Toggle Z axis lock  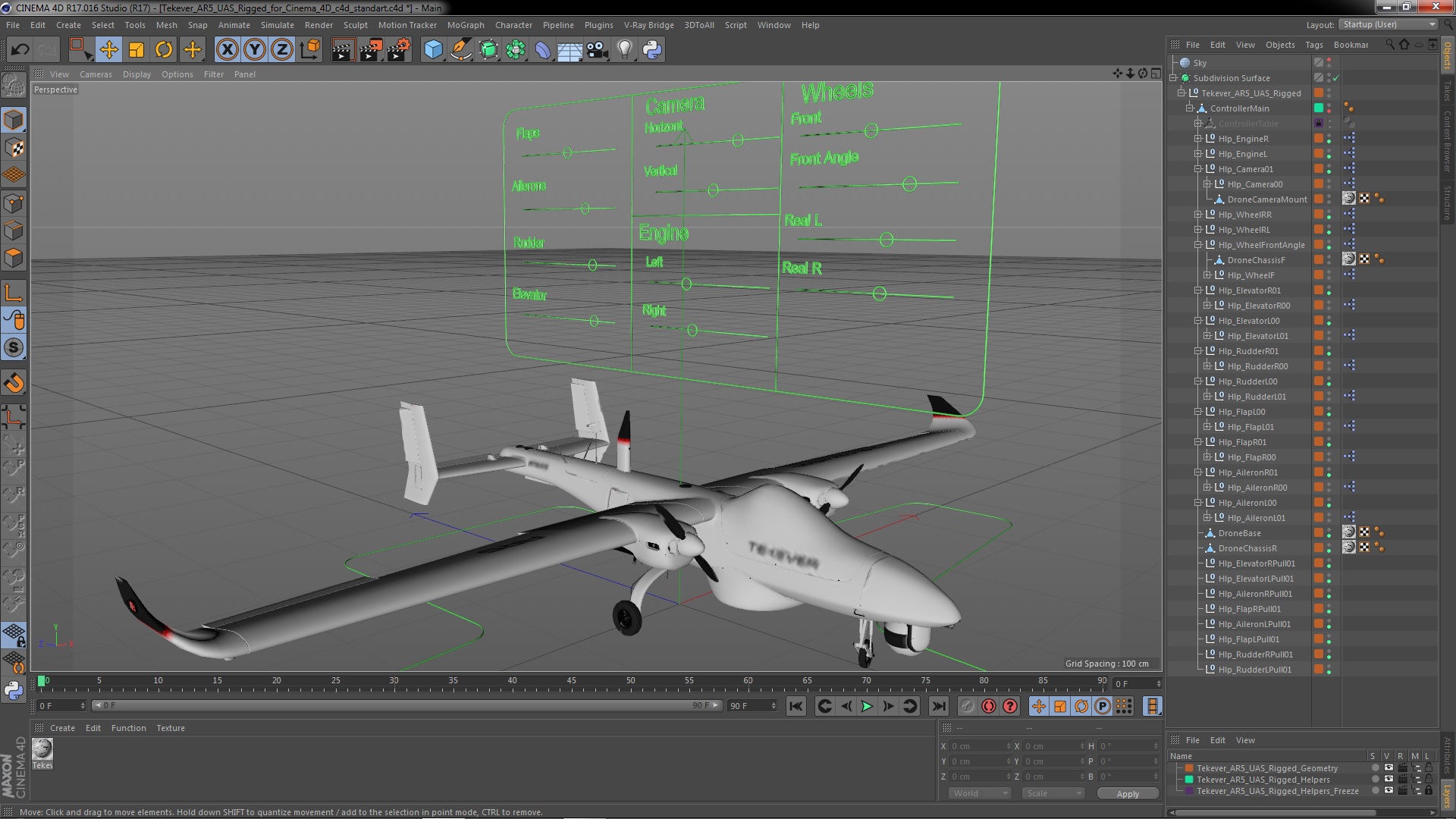(x=282, y=50)
